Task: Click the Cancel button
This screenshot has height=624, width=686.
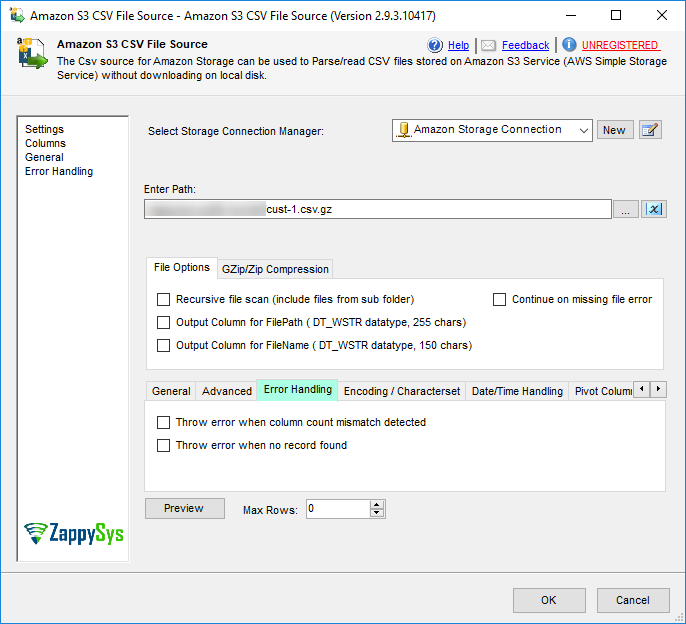Action: [x=633, y=600]
